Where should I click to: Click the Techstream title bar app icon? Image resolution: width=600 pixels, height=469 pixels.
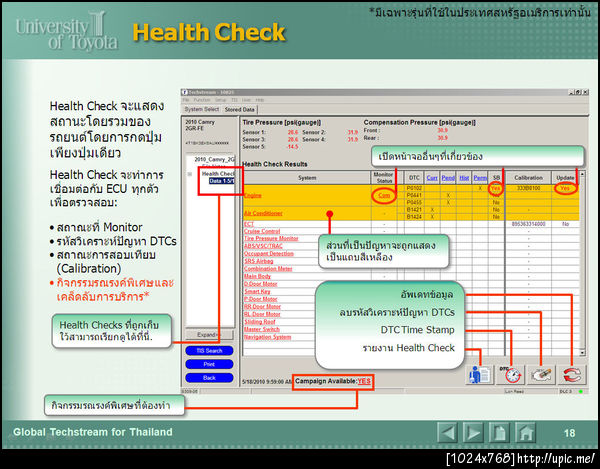click(184, 92)
